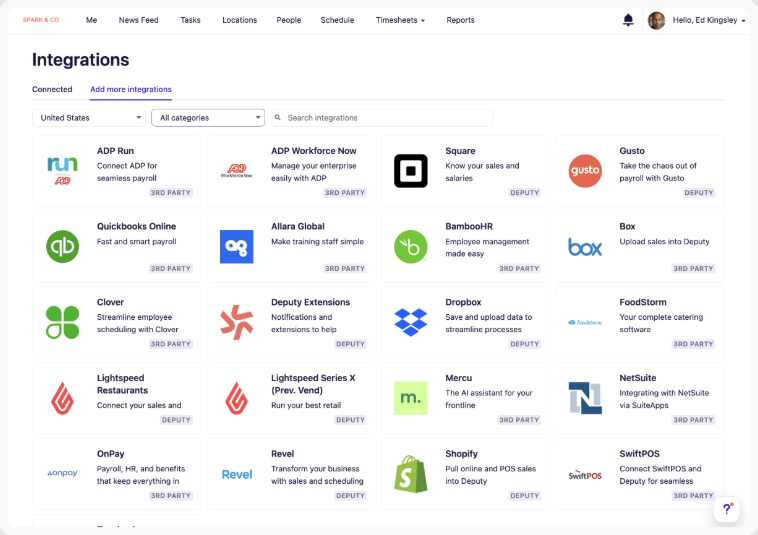Click the Mercu integration title

[x=458, y=378]
